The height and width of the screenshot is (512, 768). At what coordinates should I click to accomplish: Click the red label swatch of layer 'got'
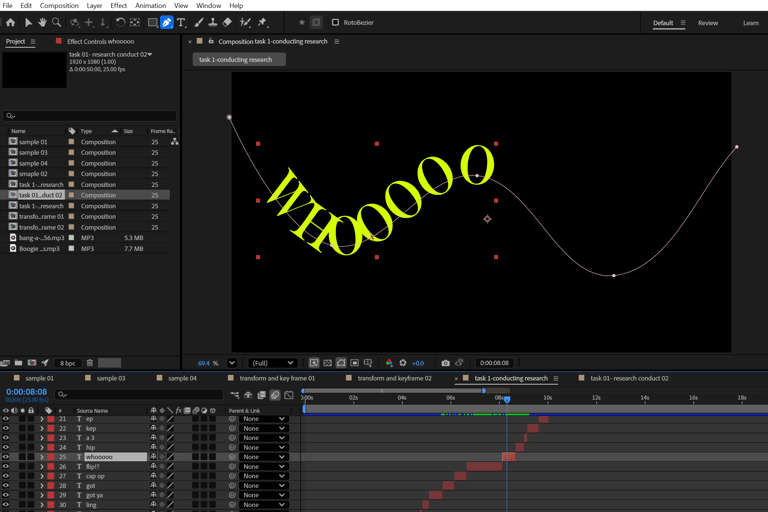tap(51, 486)
